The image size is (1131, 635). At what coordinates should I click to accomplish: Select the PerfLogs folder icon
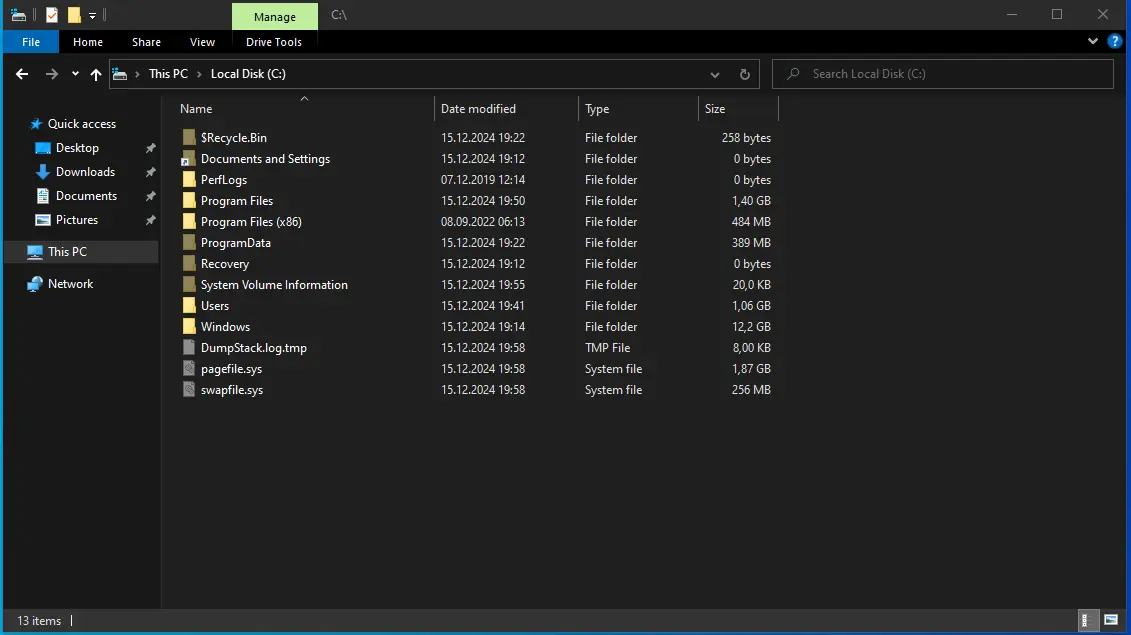click(x=189, y=180)
